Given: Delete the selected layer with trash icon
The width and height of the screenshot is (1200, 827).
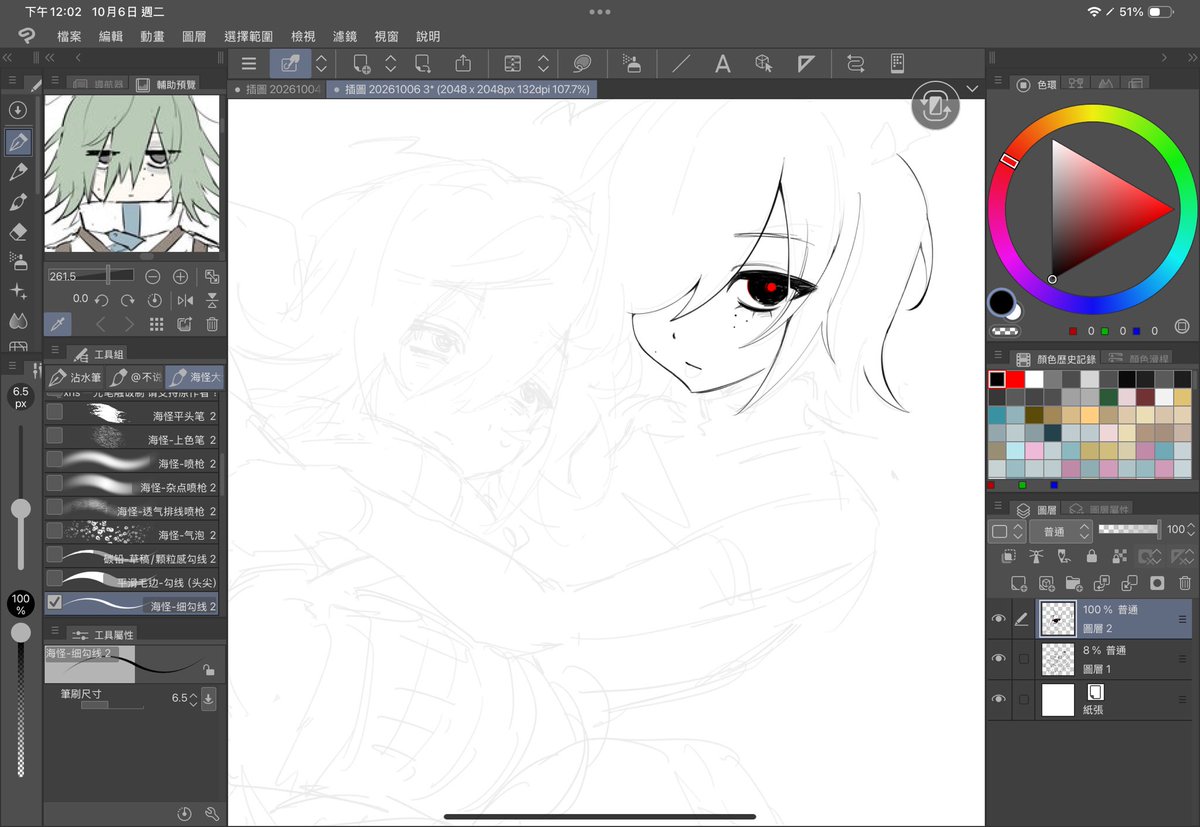Looking at the screenshot, I should [x=1185, y=583].
